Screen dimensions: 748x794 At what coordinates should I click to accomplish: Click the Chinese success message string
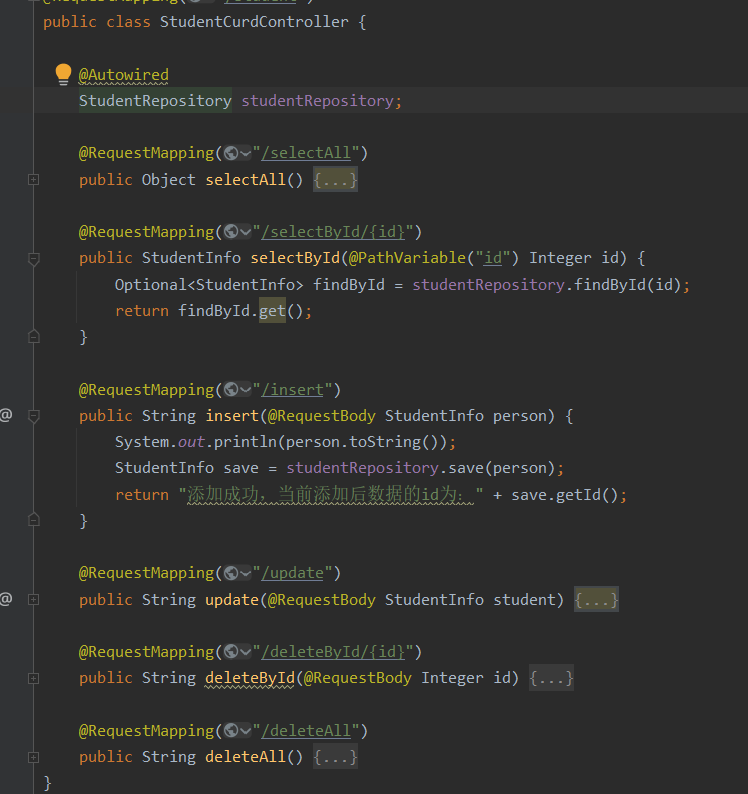(331, 495)
